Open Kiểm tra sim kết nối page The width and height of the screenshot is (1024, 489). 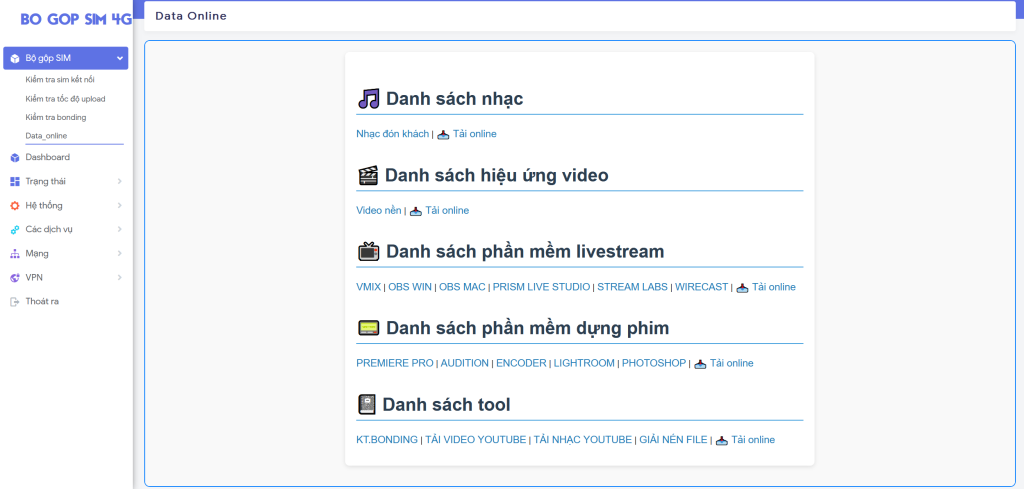[60, 80]
